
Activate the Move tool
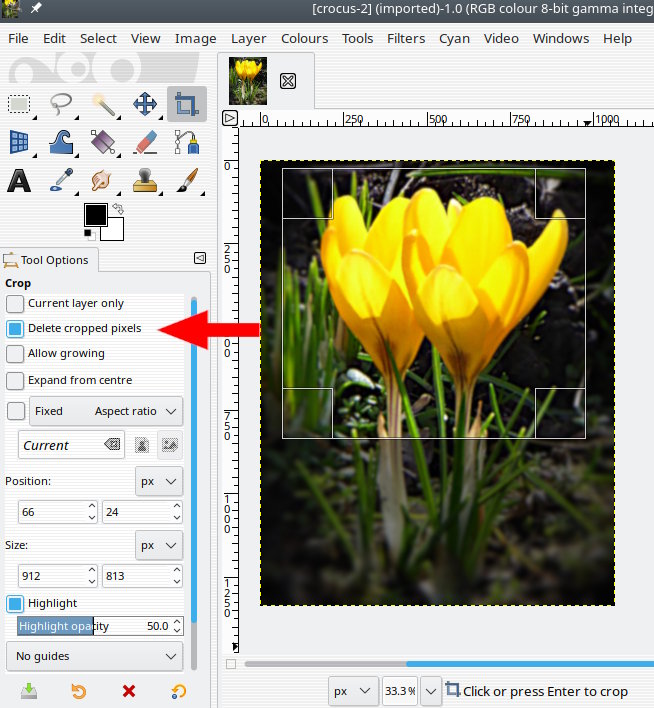pos(145,104)
